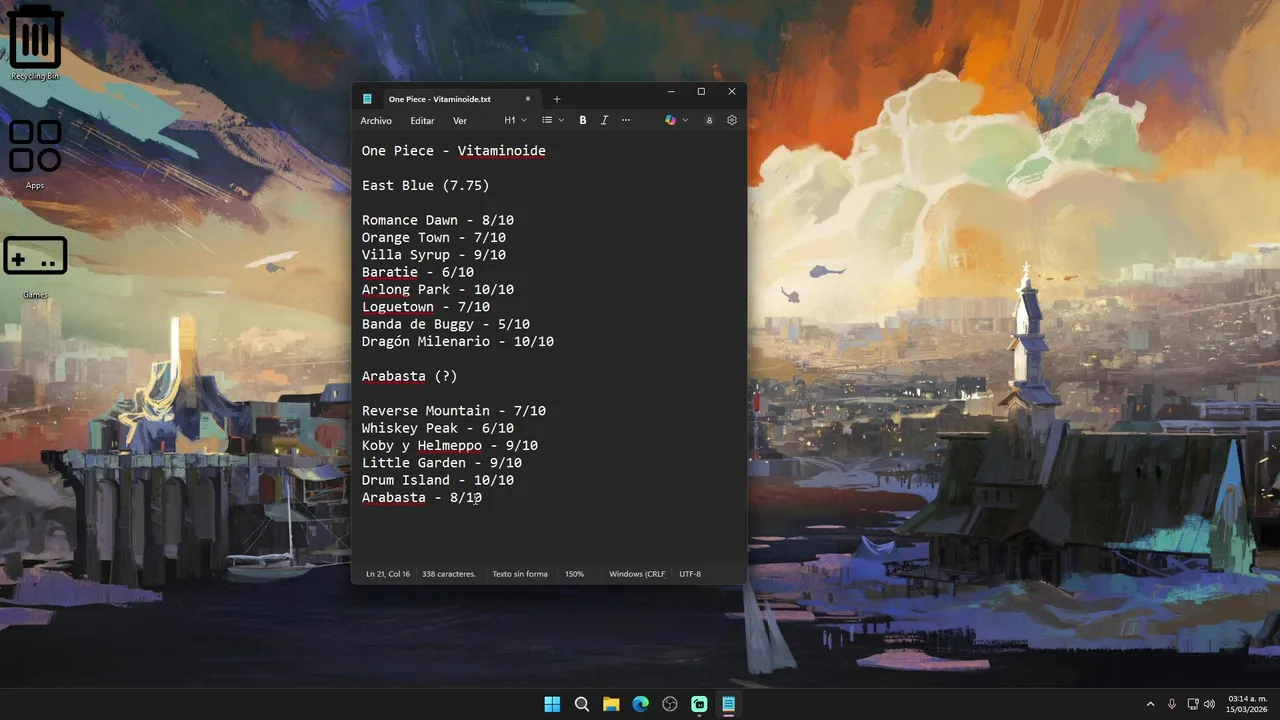
Task: Show hidden system tray icons
Action: (x=1150, y=704)
